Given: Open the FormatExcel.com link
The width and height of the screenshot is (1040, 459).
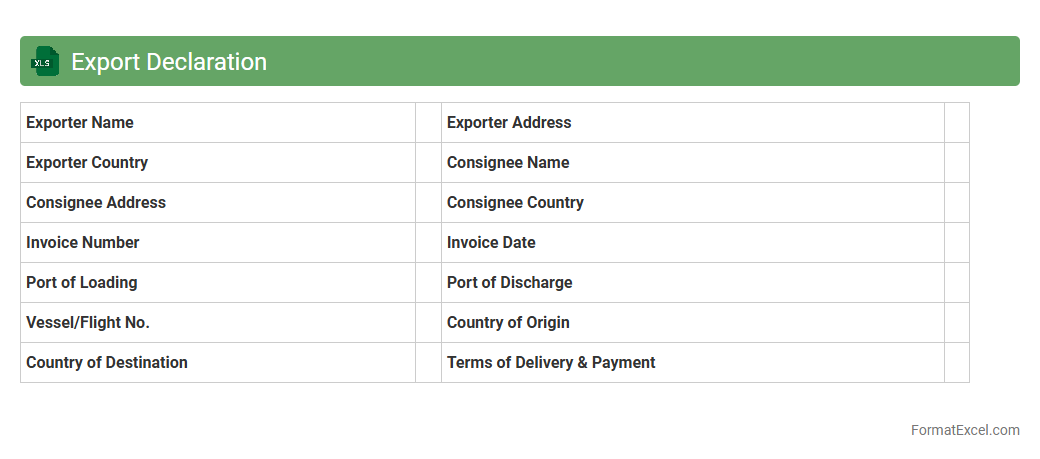Looking at the screenshot, I should pyautogui.click(x=964, y=430).
